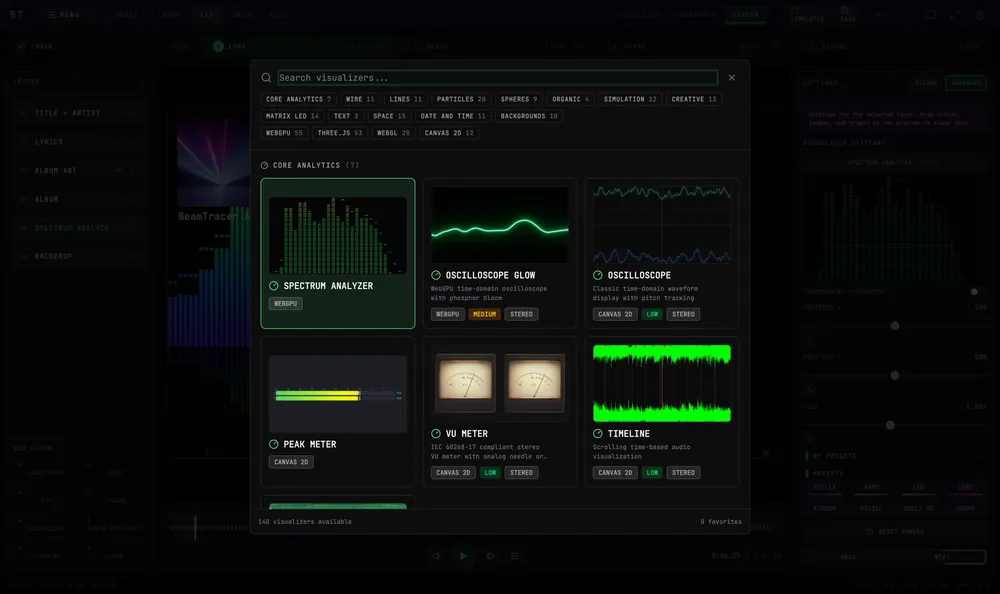This screenshot has width=1000, height=594.
Task: Select the Spectrum Analyze layer row
Action: point(78,228)
